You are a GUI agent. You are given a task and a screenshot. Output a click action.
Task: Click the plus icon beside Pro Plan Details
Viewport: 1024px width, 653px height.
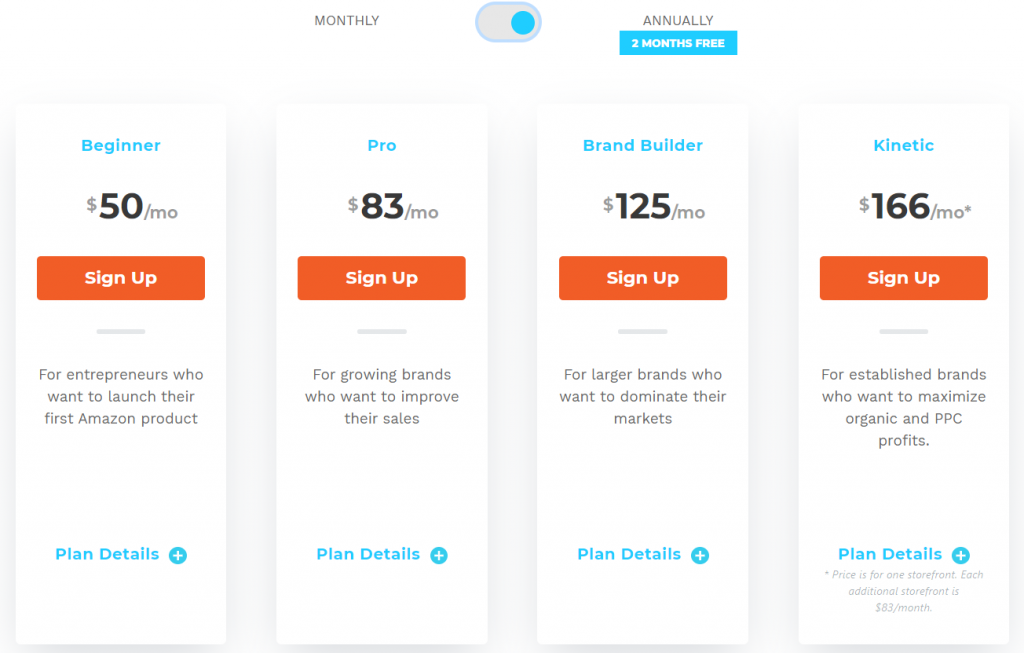tap(439, 555)
